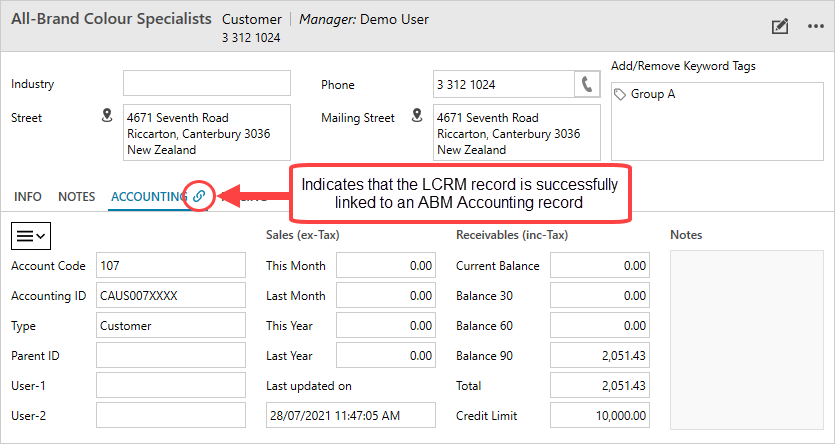Select the Accounting ID field
The image size is (835, 444).
click(x=170, y=295)
